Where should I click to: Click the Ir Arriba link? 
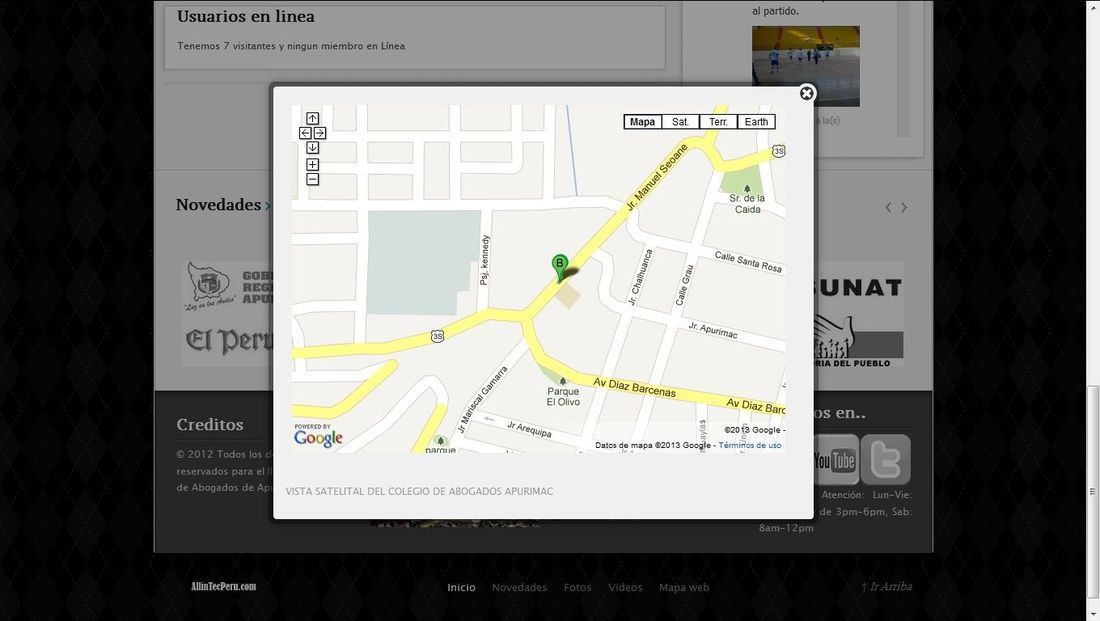[887, 587]
